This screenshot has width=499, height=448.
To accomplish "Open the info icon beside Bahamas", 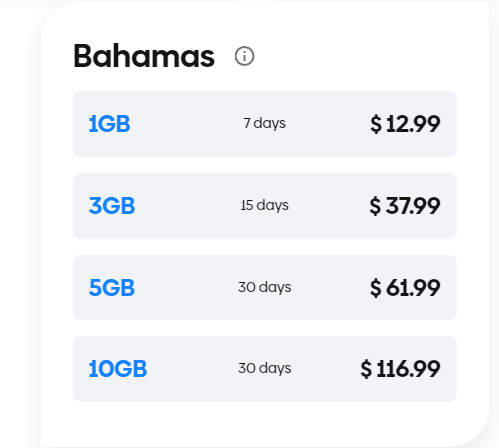I will pyautogui.click(x=244, y=56).
